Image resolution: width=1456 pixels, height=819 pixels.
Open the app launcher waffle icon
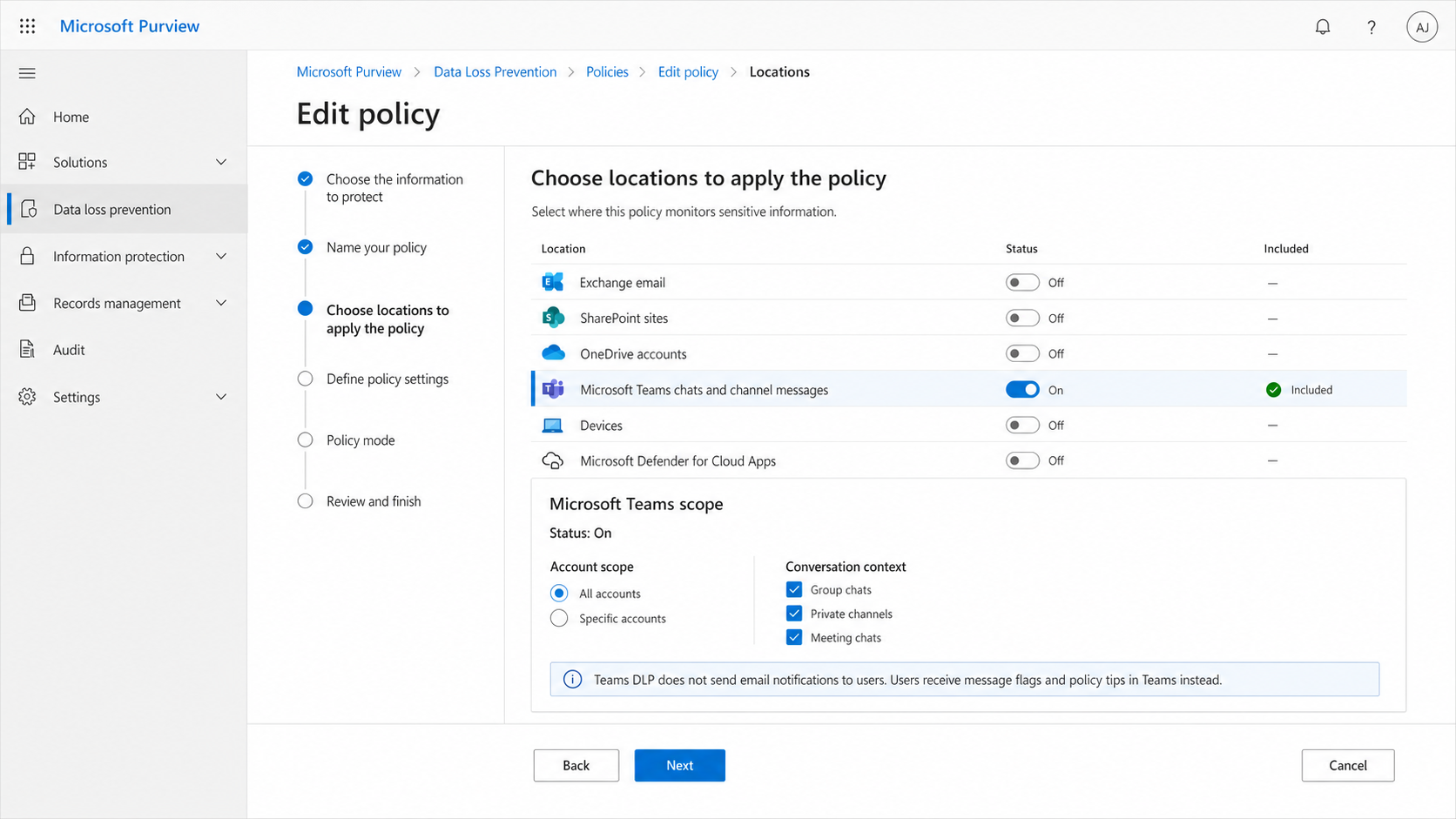click(27, 26)
